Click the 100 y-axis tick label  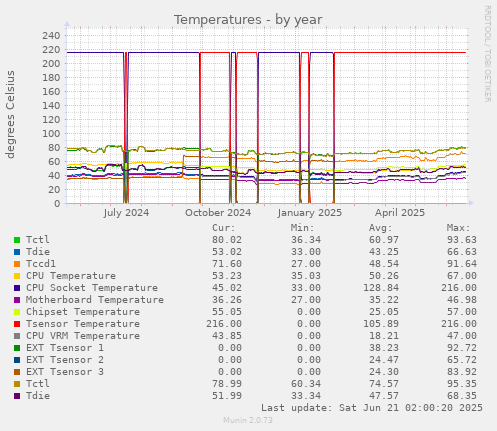(x=51, y=133)
